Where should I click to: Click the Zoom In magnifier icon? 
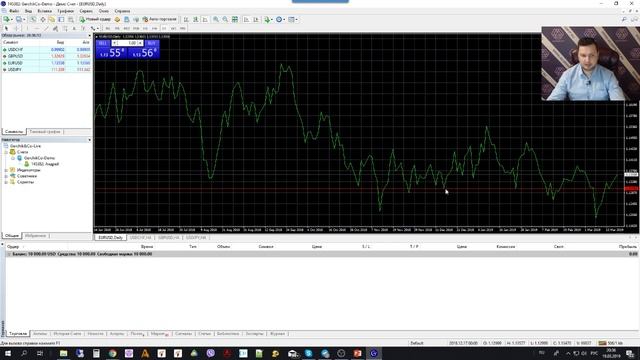pos(216,19)
